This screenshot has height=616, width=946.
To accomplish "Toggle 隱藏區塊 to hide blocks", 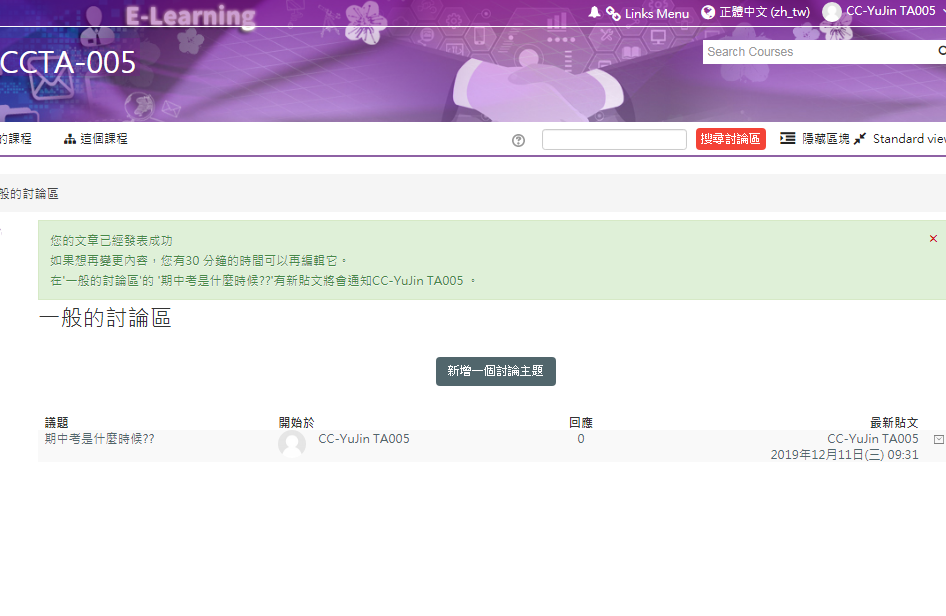I will pyautogui.click(x=814, y=139).
